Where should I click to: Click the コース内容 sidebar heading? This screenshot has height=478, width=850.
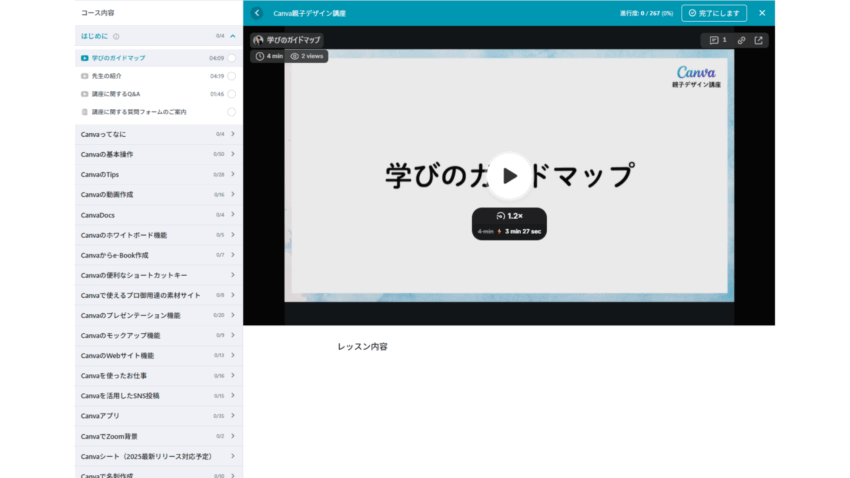[x=98, y=12]
